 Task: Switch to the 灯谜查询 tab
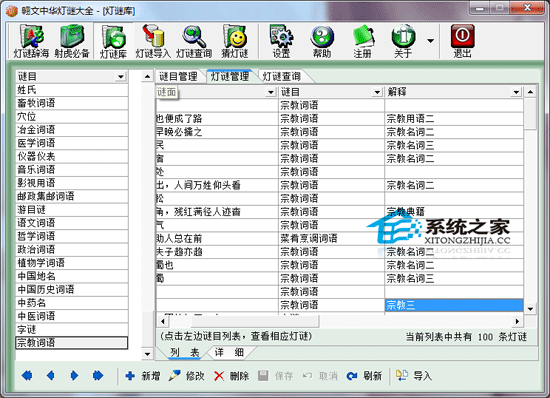281,76
